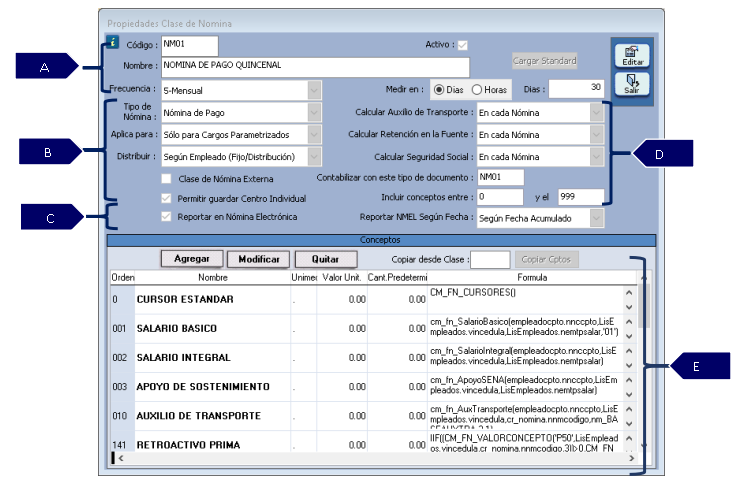Click the Modificar button
The width and height of the screenshot is (749, 485).
pyautogui.click(x=258, y=259)
